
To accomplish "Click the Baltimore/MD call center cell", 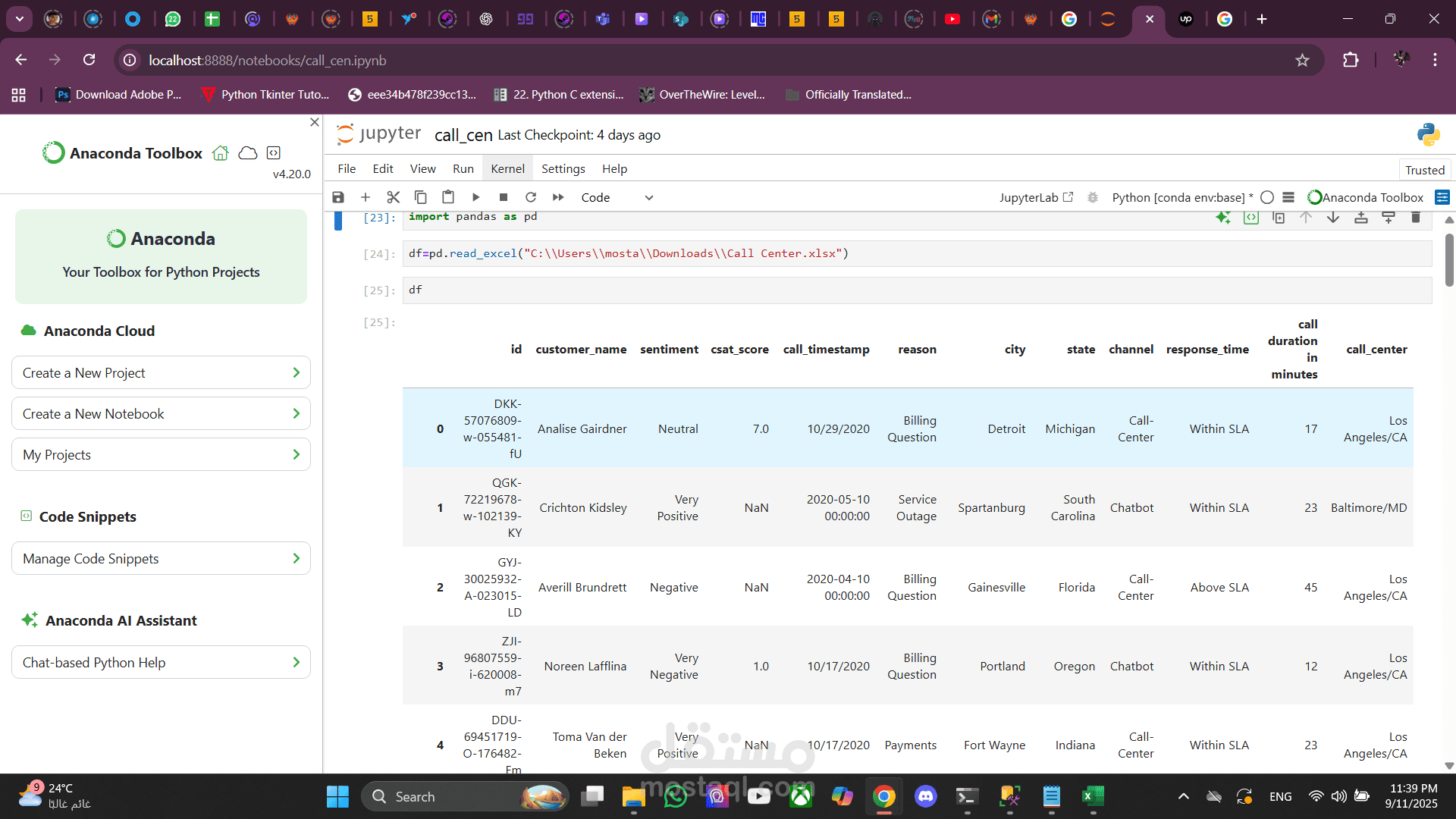I will tap(1369, 508).
